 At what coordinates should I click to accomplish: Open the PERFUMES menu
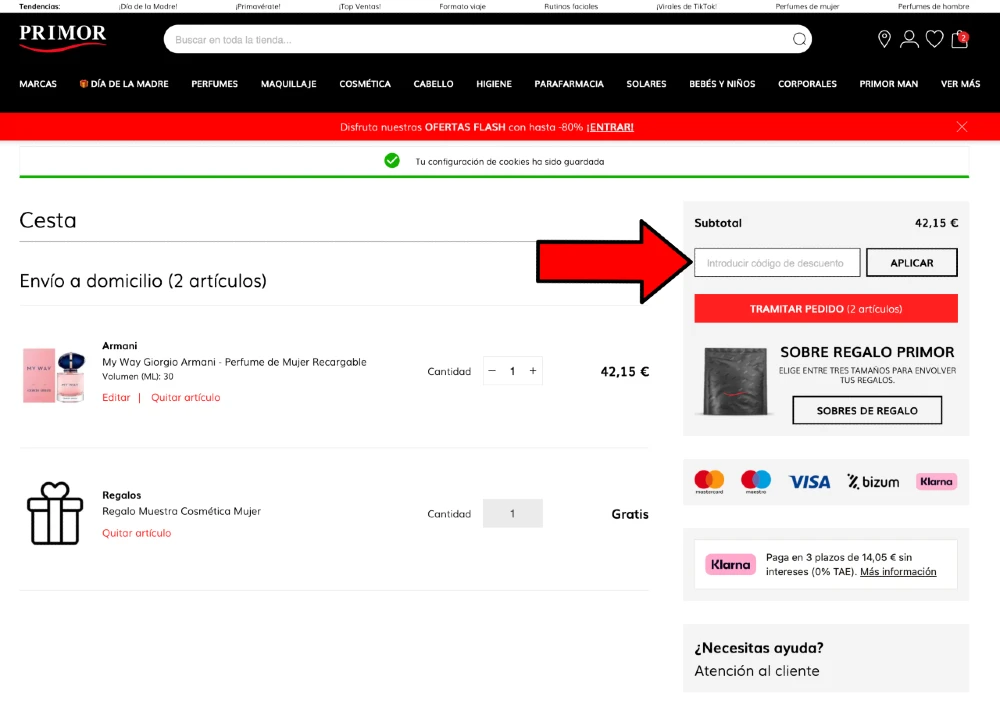coord(214,84)
